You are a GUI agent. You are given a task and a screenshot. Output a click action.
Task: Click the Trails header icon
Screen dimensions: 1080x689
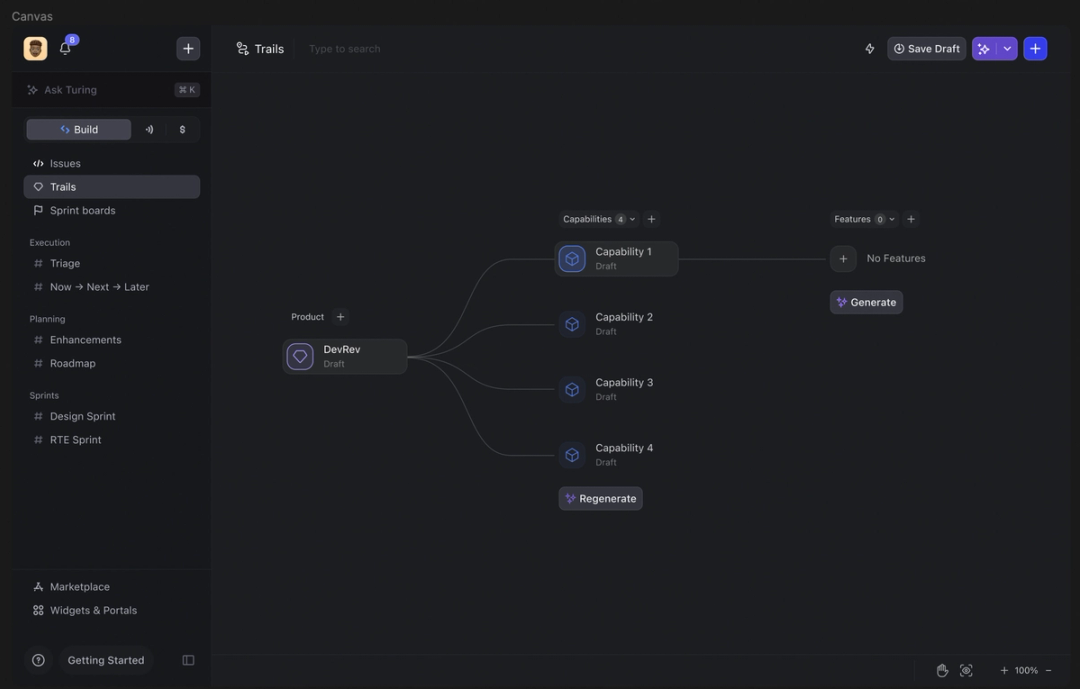[x=242, y=49]
